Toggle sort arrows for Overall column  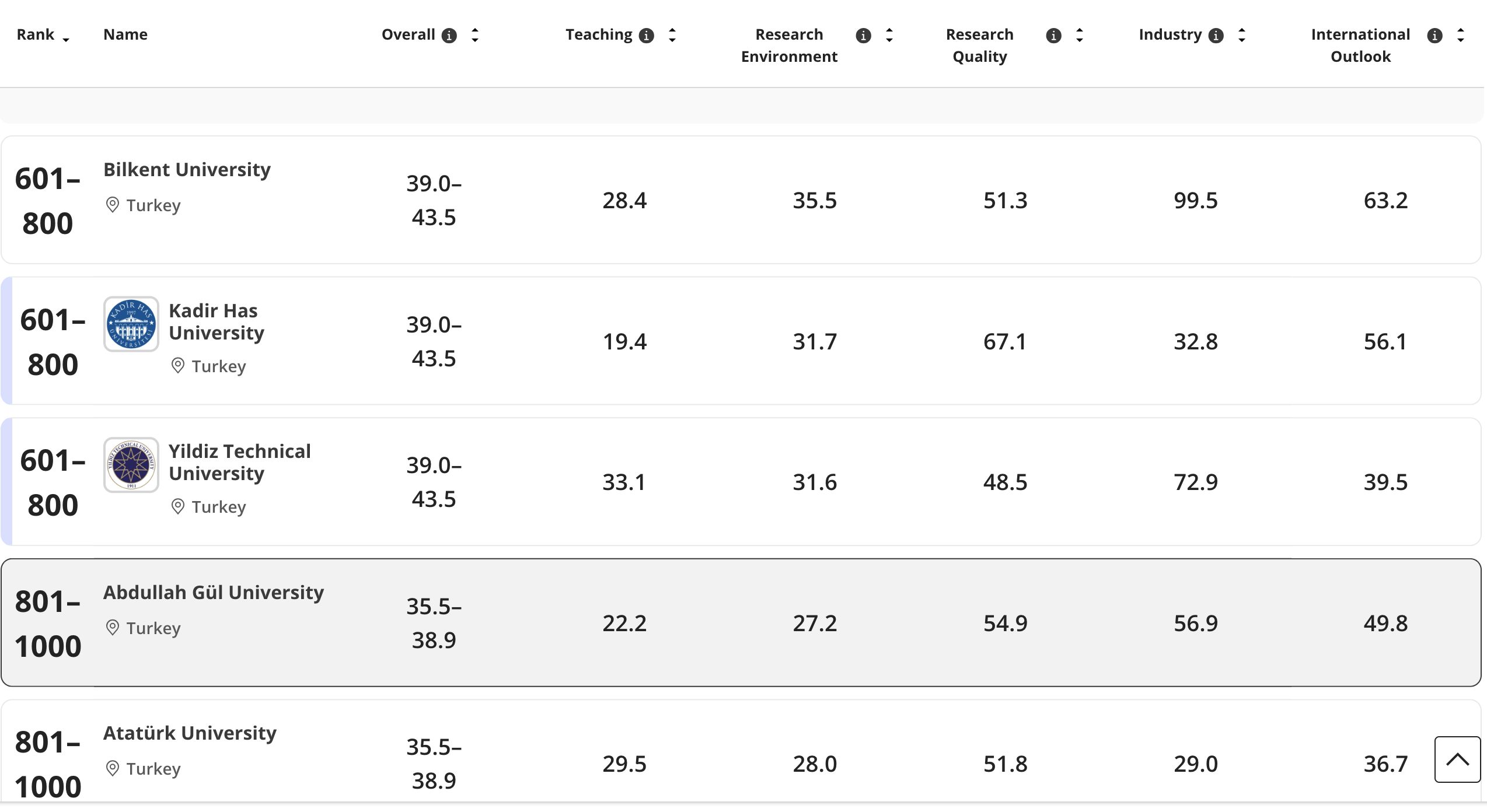coord(475,35)
